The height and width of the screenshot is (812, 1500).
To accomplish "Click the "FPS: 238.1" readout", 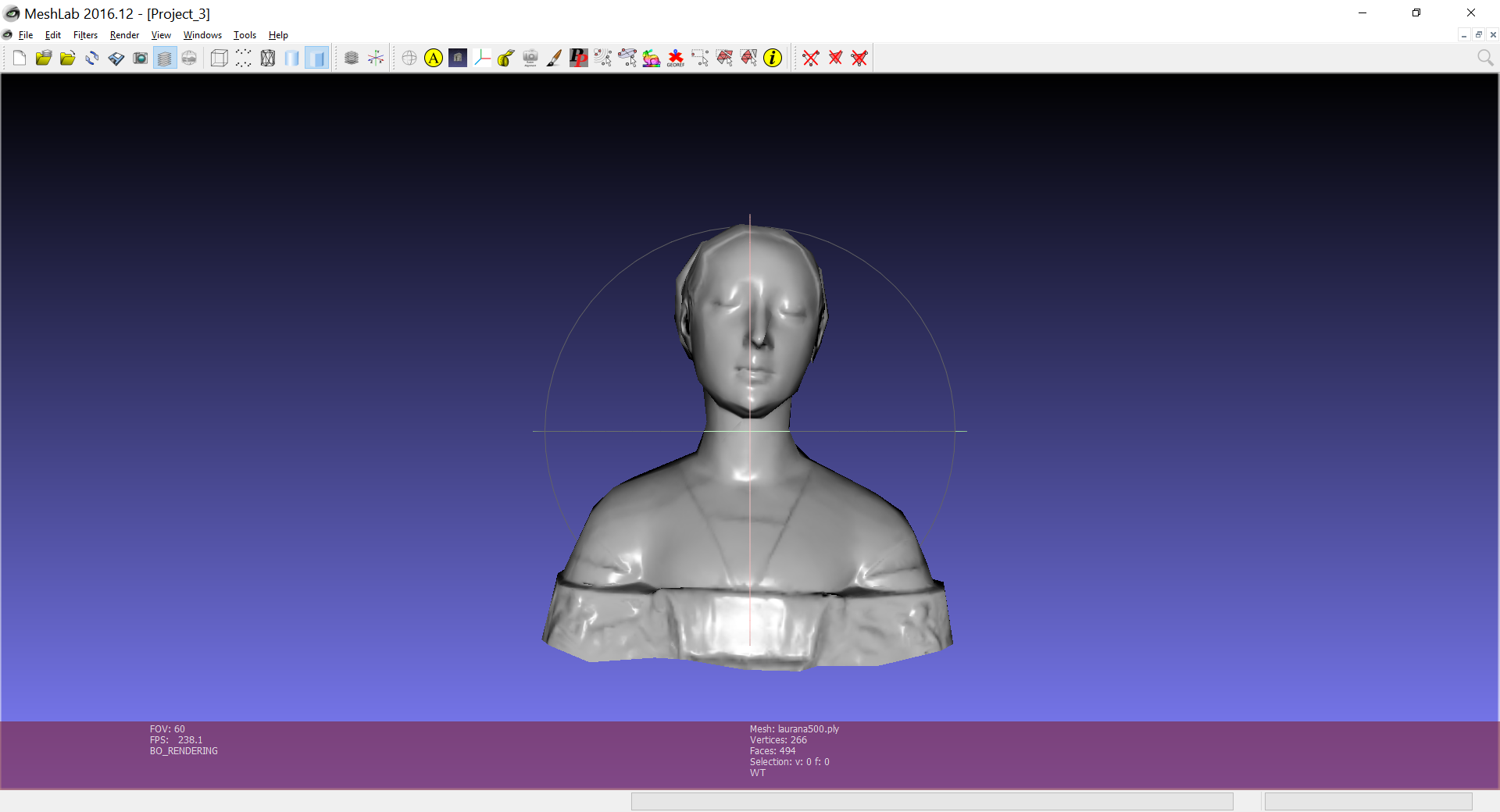I will 176,740.
